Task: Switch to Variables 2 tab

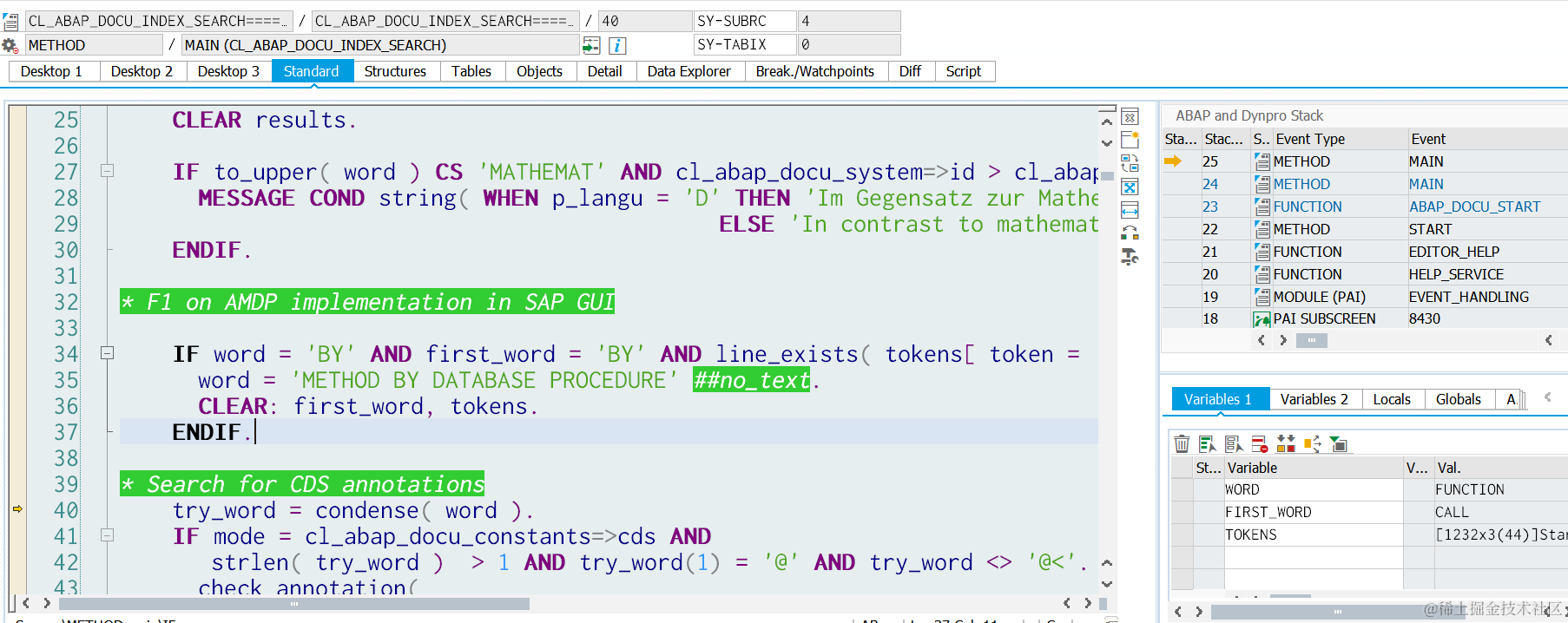Action: tap(1314, 399)
